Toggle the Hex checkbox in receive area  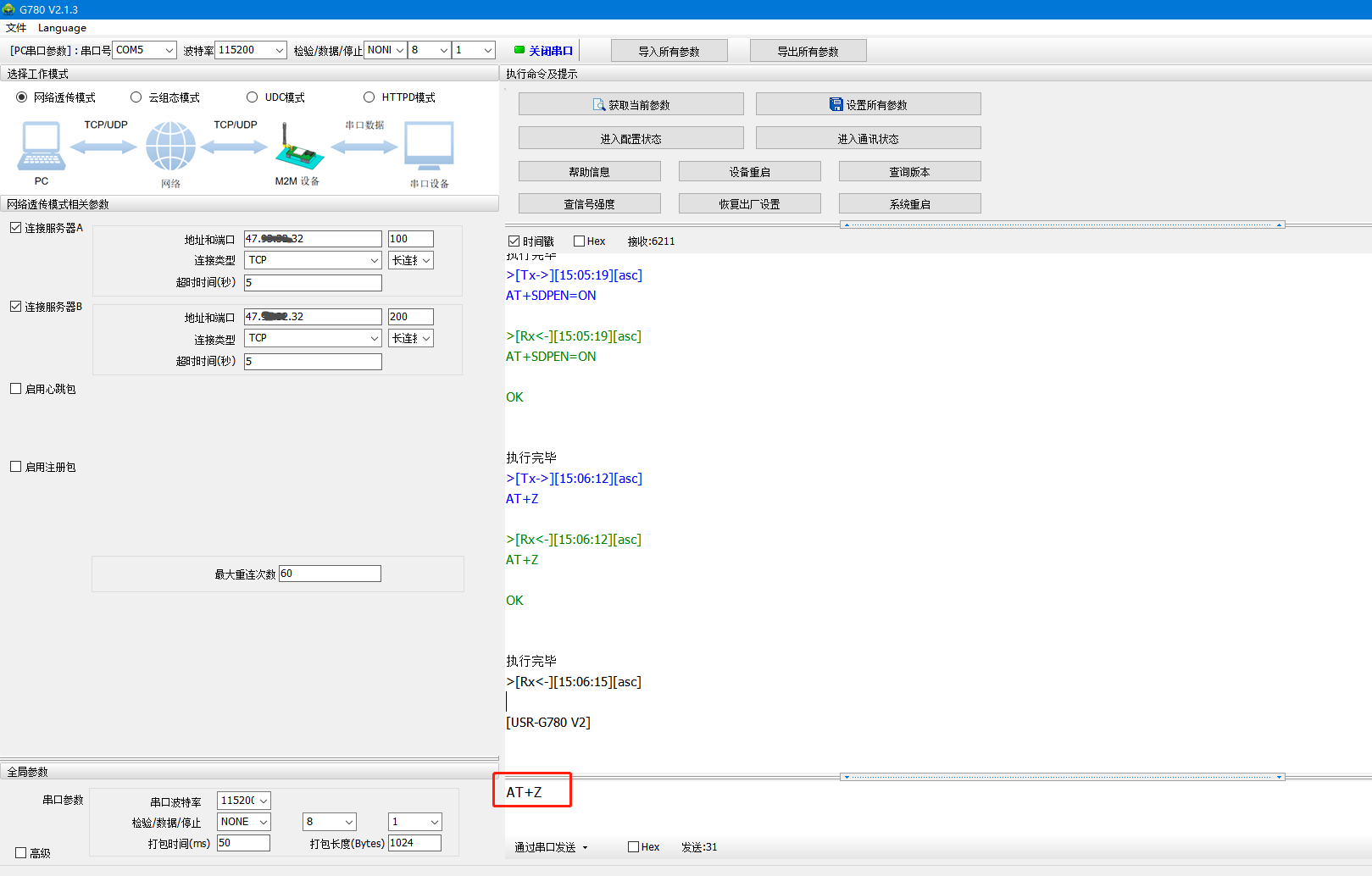click(580, 241)
